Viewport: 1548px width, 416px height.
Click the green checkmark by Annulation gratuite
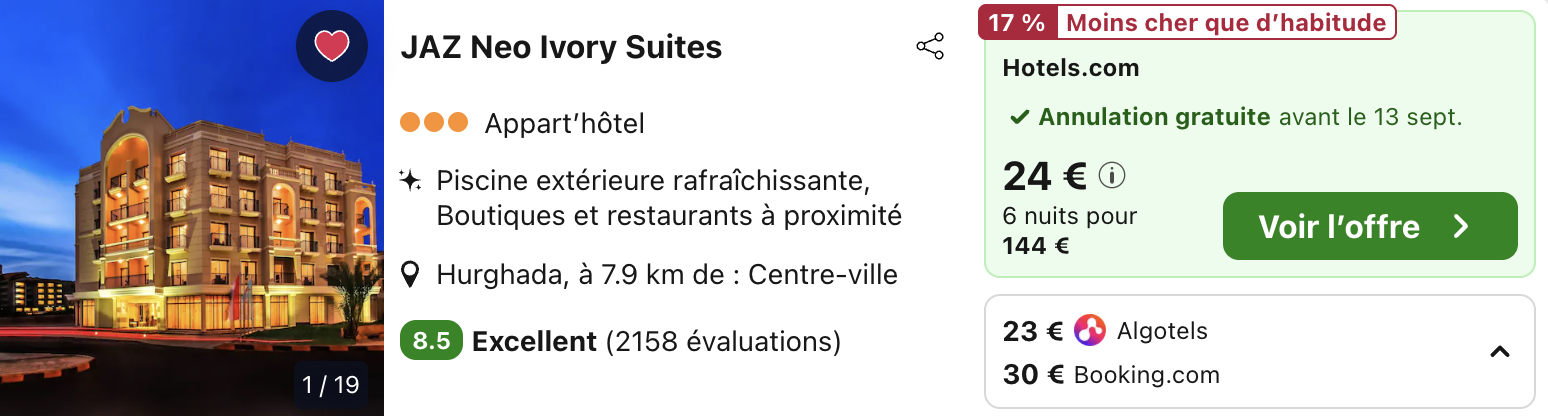pos(1019,118)
